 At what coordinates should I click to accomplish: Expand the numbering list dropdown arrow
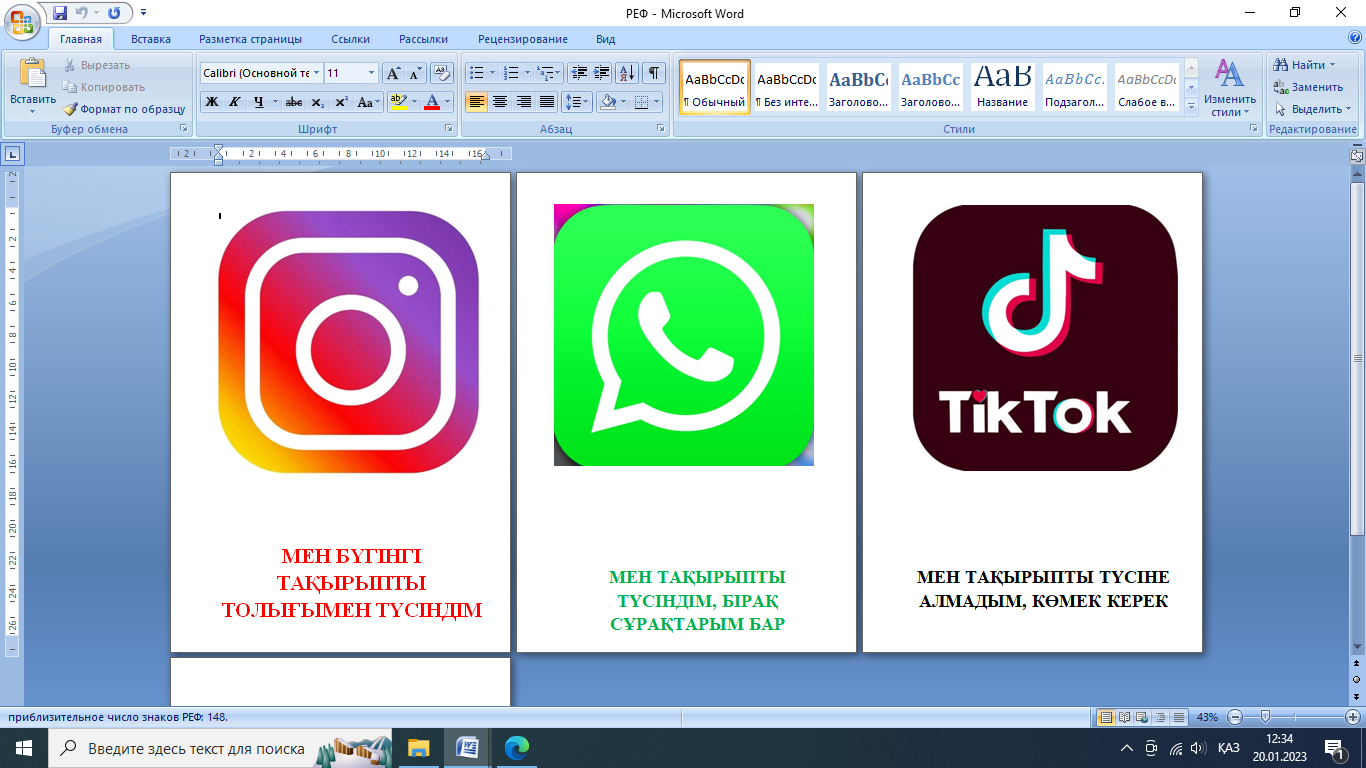pyautogui.click(x=528, y=73)
